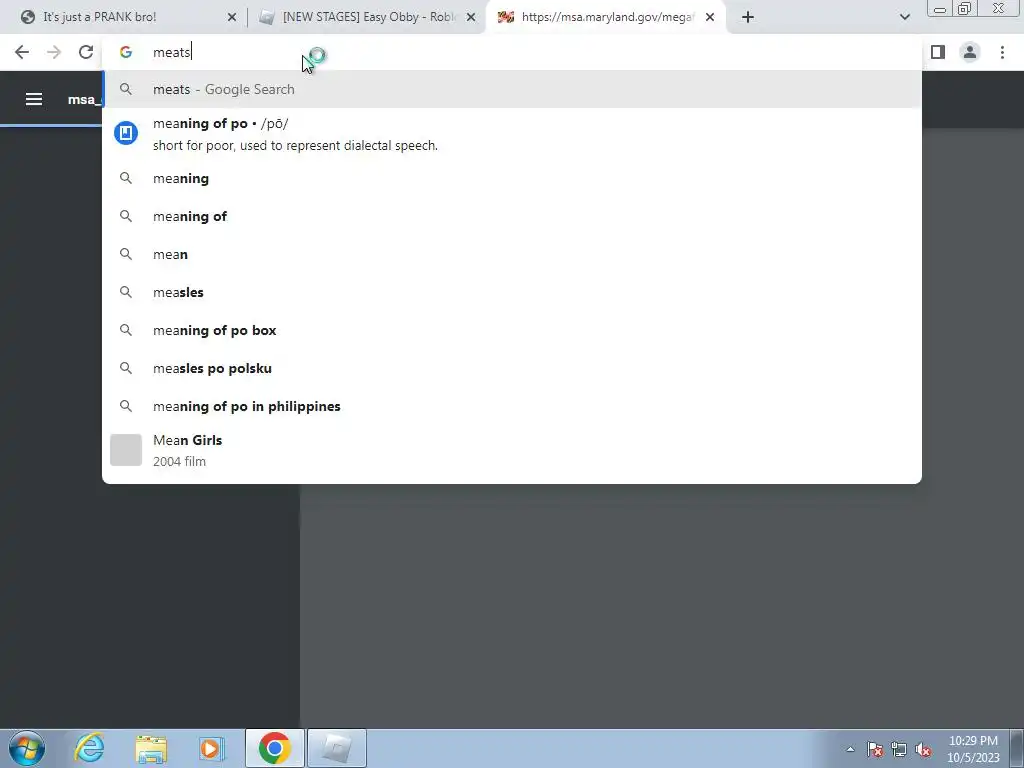1024x768 pixels.
Task: Click the magnifier icon beside "measles"
Action: pos(126,292)
